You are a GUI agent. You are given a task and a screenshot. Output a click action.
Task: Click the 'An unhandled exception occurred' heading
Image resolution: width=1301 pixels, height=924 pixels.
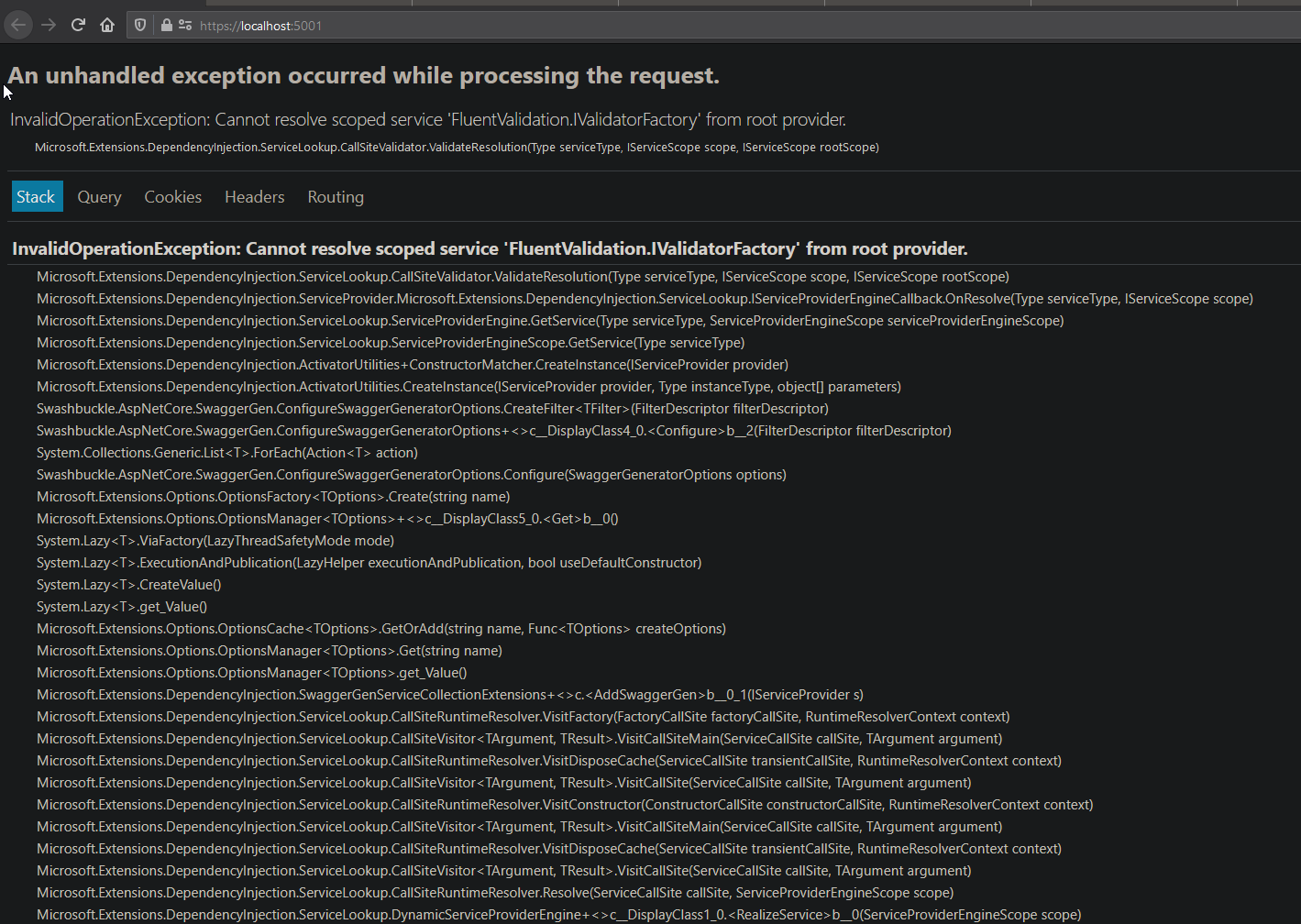click(364, 75)
